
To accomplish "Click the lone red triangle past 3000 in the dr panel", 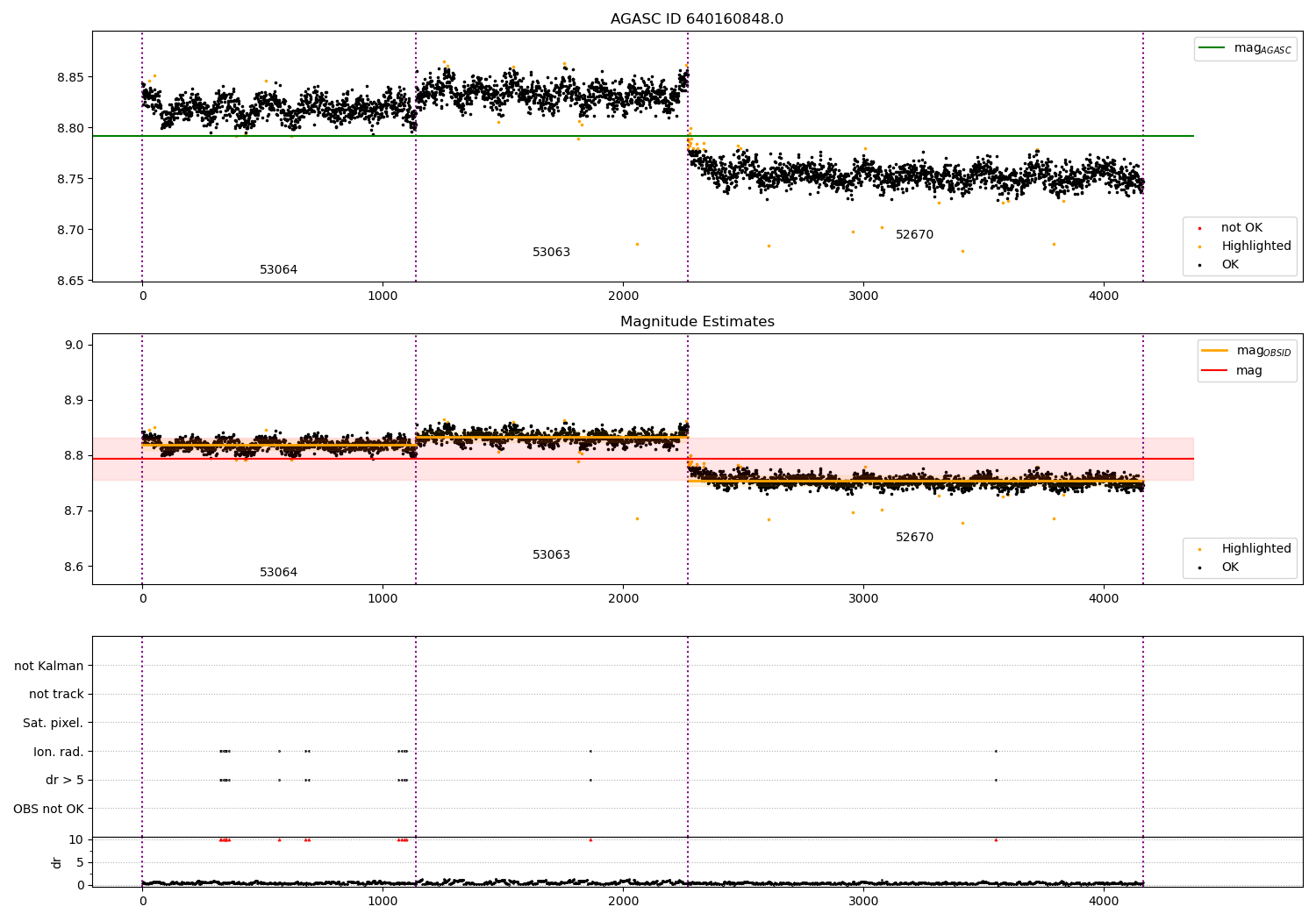I will (996, 839).
